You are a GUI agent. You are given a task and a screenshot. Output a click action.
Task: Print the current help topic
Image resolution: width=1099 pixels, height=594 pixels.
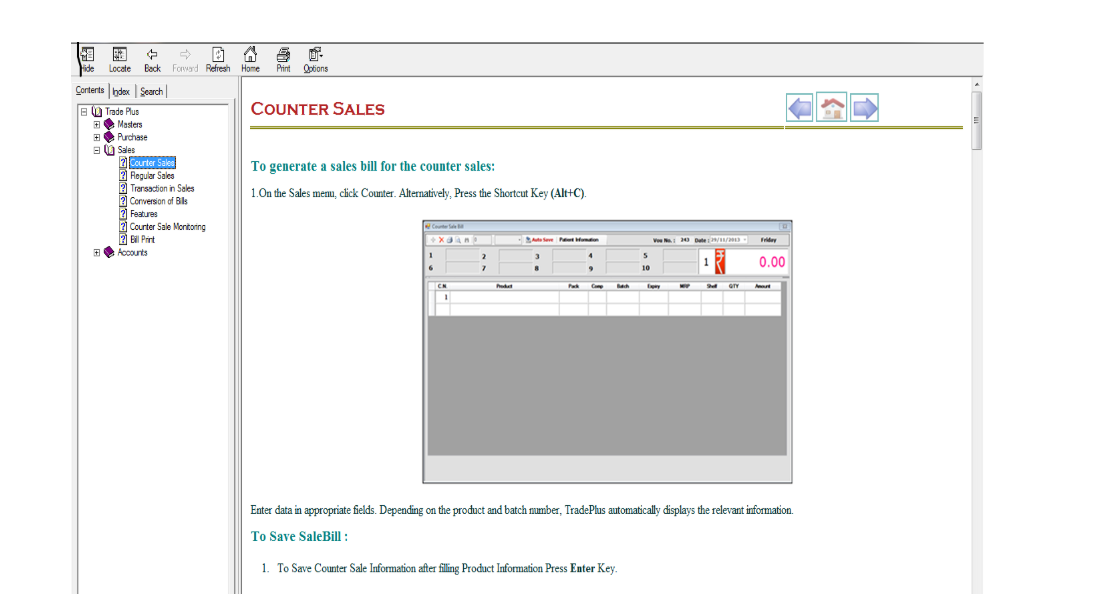(283, 60)
